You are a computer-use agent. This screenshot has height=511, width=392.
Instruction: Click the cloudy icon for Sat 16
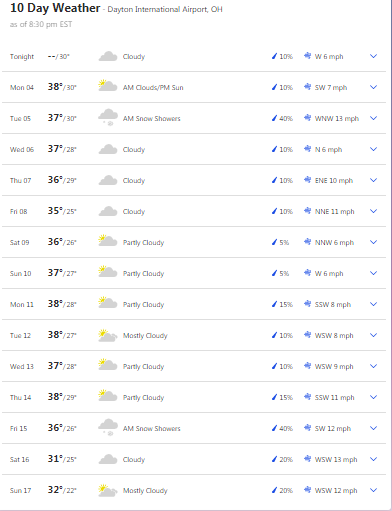point(108,459)
